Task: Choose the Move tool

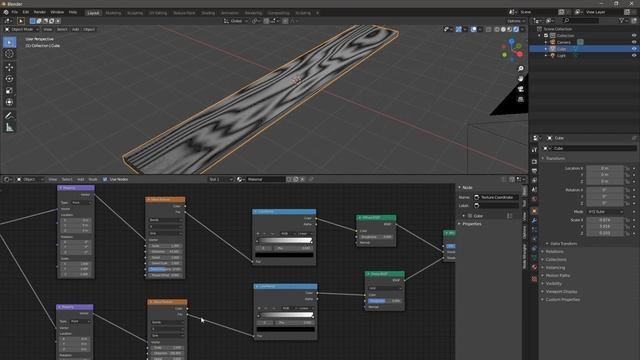Action: coord(9,67)
